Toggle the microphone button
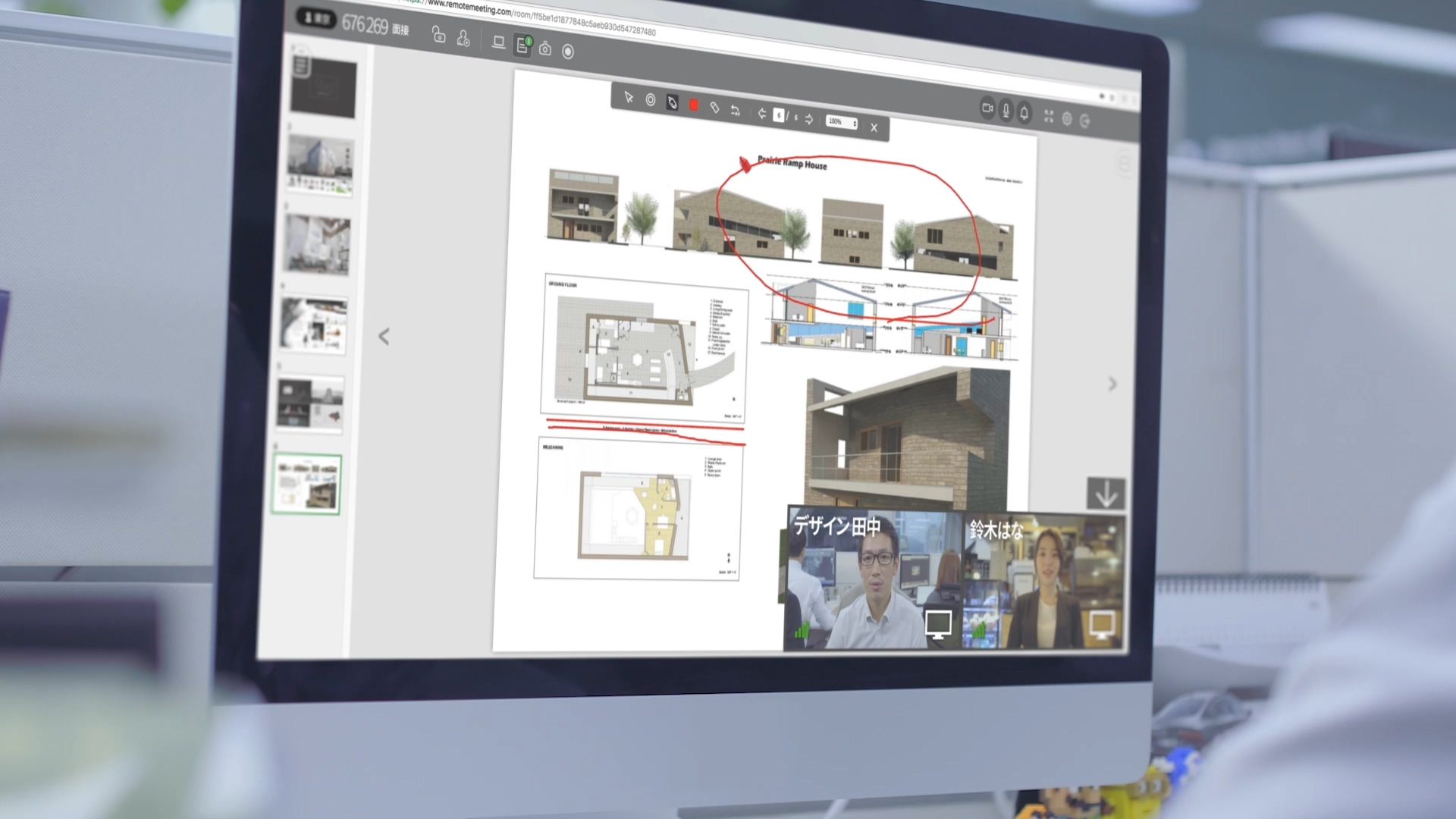This screenshot has height=819, width=1456. point(1006,111)
